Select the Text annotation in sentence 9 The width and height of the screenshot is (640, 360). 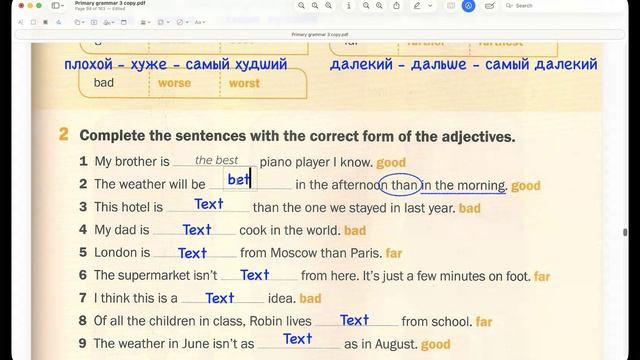click(298, 338)
